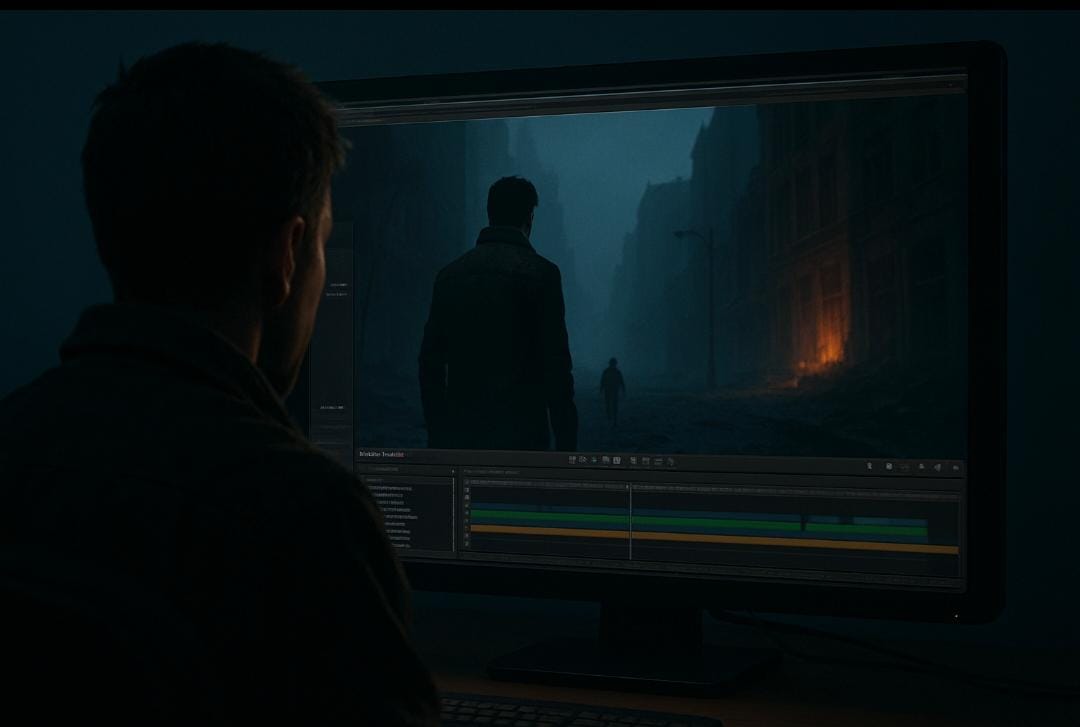Image resolution: width=1080 pixels, height=727 pixels.
Task: Click the bright square icon in the center toolbar
Action: (x=617, y=460)
